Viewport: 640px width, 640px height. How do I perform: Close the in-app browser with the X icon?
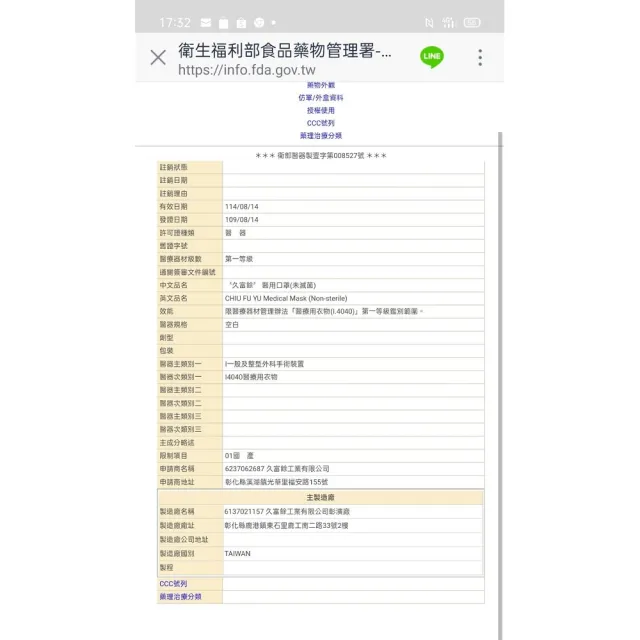(x=158, y=57)
